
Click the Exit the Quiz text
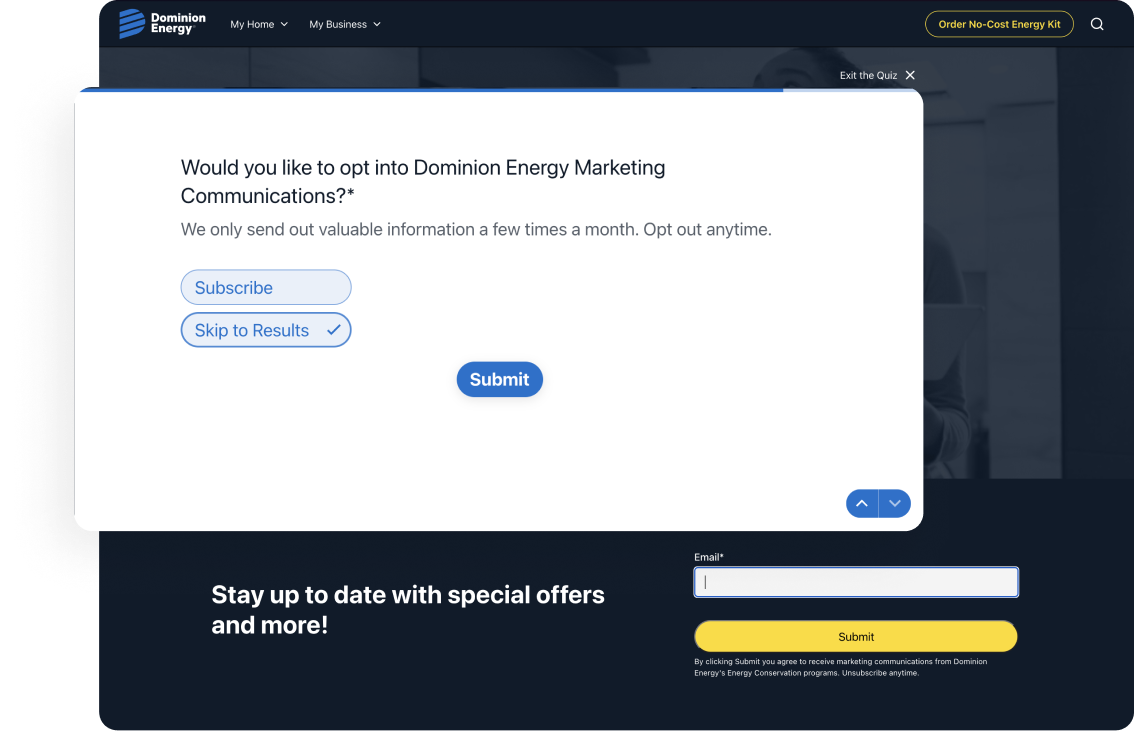[868, 75]
